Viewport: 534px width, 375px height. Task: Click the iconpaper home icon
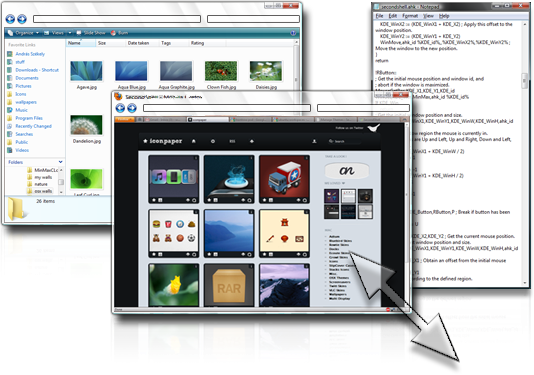(x=193, y=141)
